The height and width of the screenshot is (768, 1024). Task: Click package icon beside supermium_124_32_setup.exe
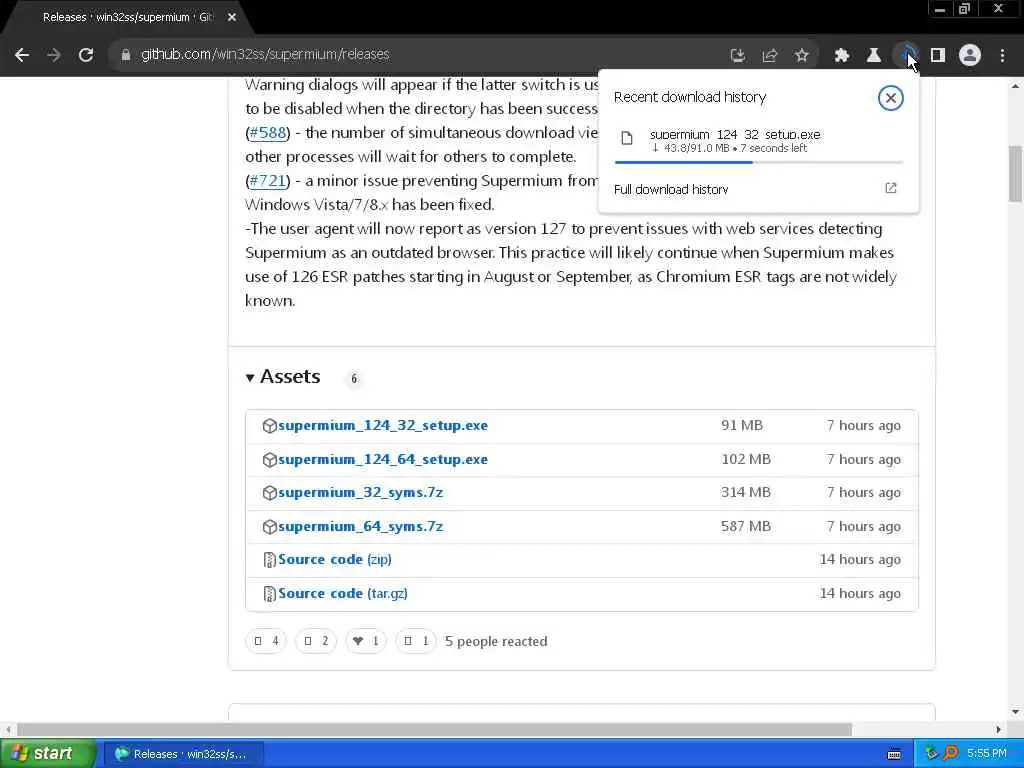(x=269, y=426)
